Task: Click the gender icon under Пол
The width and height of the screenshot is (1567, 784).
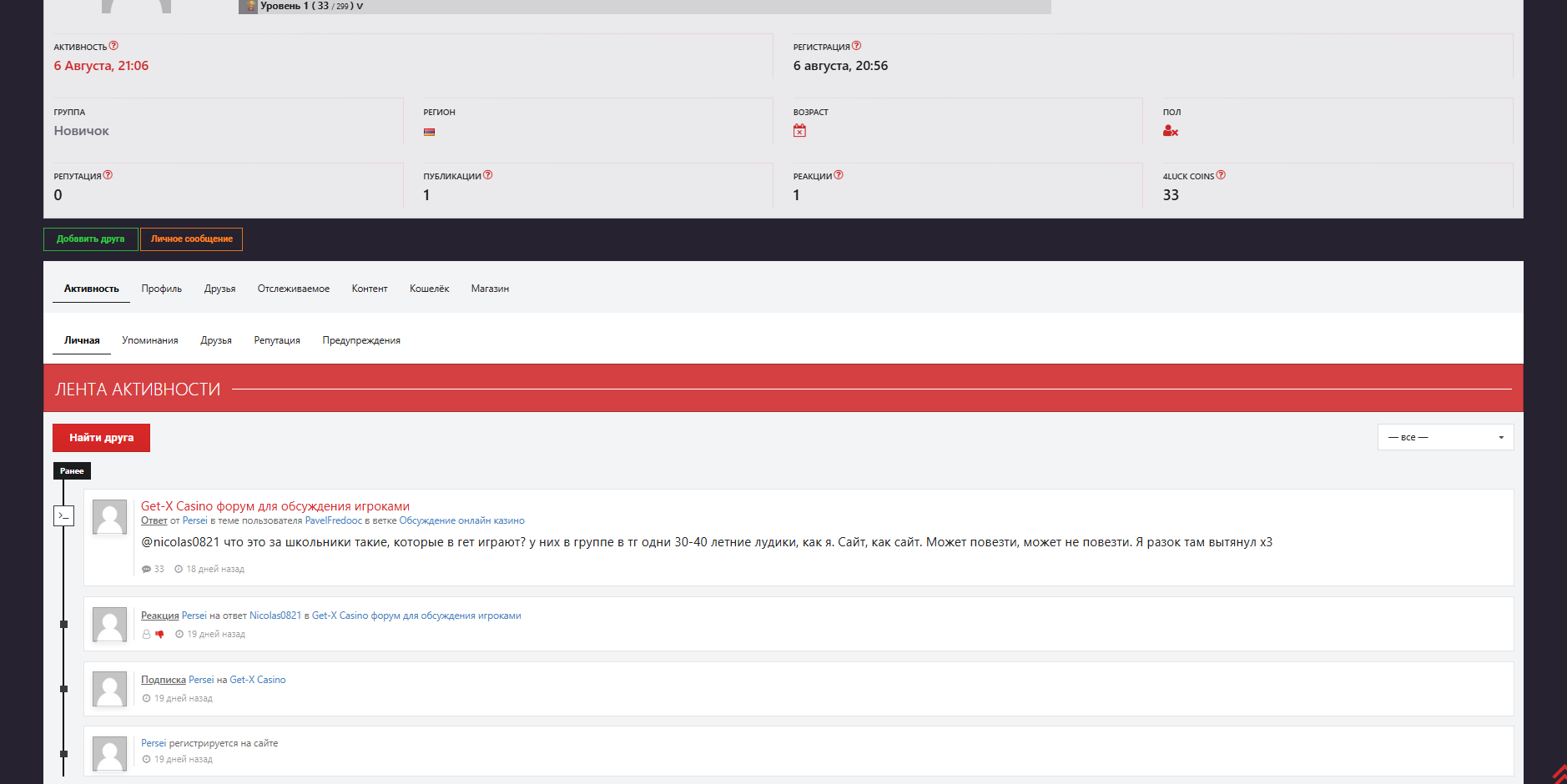Action: tap(1170, 131)
